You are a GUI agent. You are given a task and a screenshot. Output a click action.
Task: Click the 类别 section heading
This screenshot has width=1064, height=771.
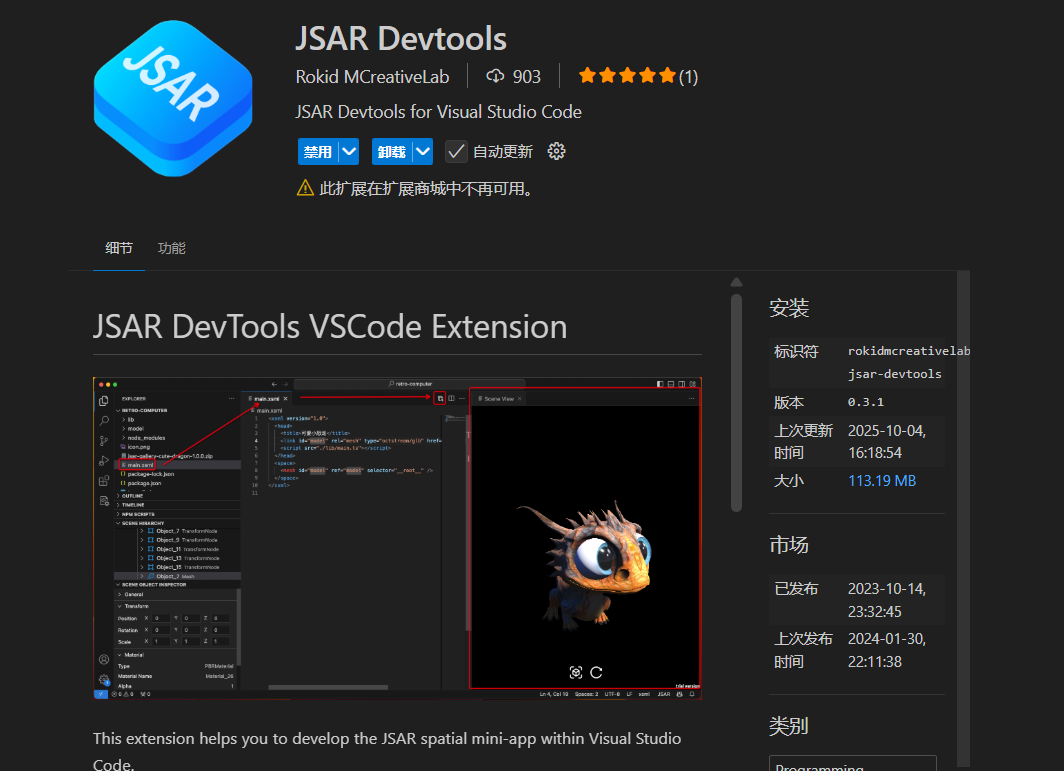tap(788, 726)
